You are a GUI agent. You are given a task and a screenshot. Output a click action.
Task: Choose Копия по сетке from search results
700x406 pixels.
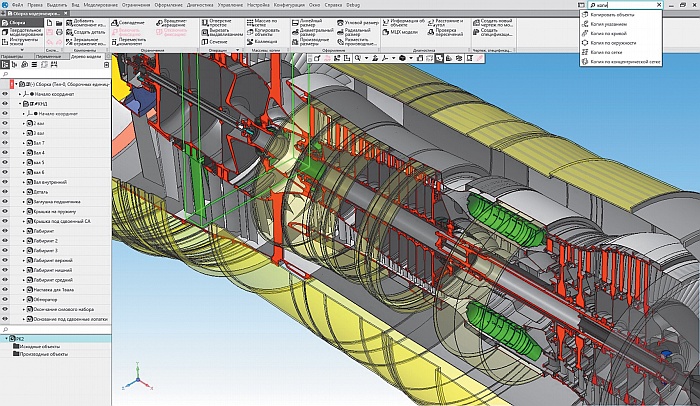click(607, 53)
